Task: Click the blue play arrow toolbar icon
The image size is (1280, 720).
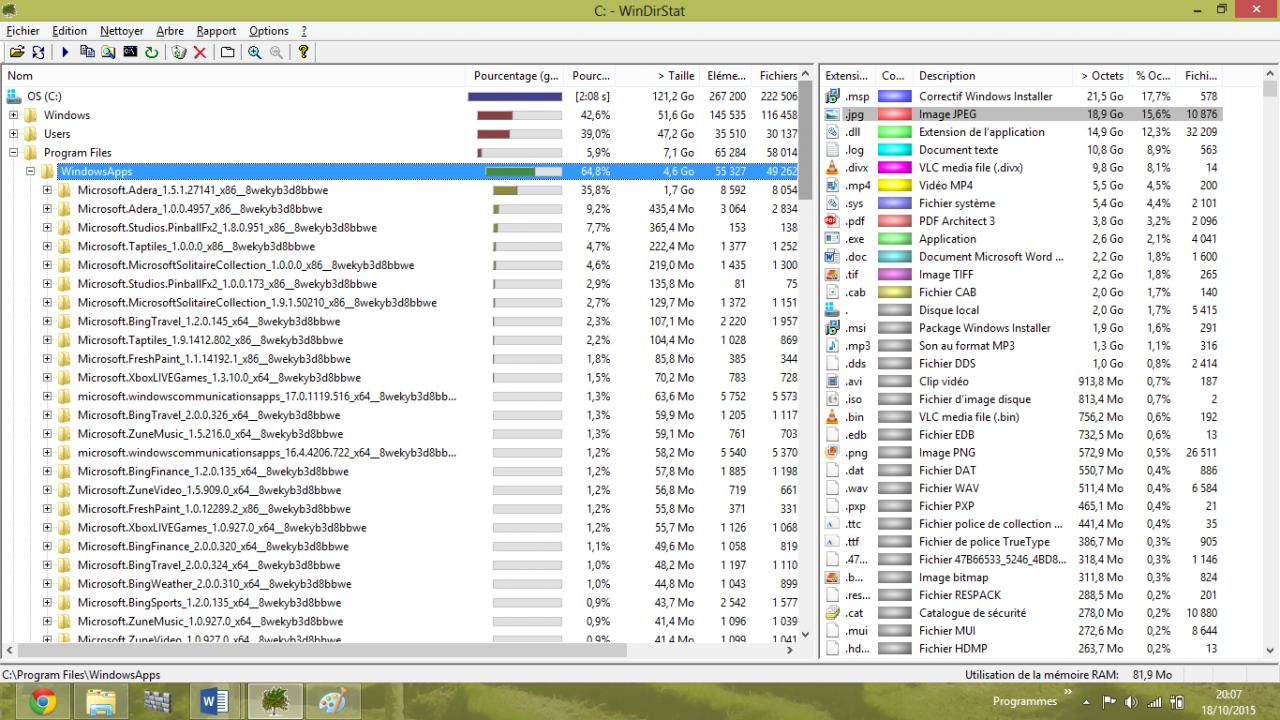Action: (65, 52)
